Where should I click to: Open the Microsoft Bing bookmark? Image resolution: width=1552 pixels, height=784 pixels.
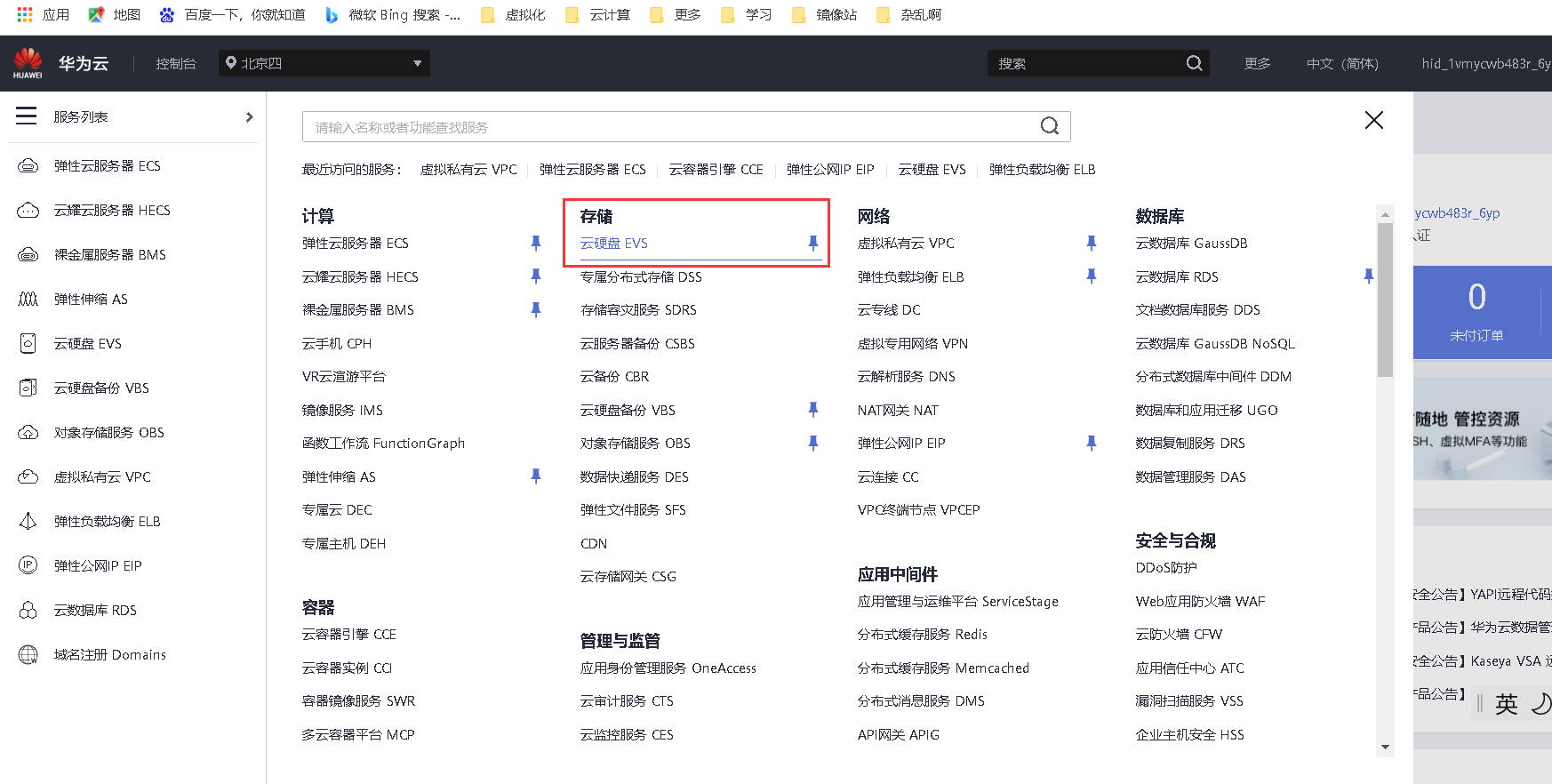pyautogui.click(x=392, y=14)
